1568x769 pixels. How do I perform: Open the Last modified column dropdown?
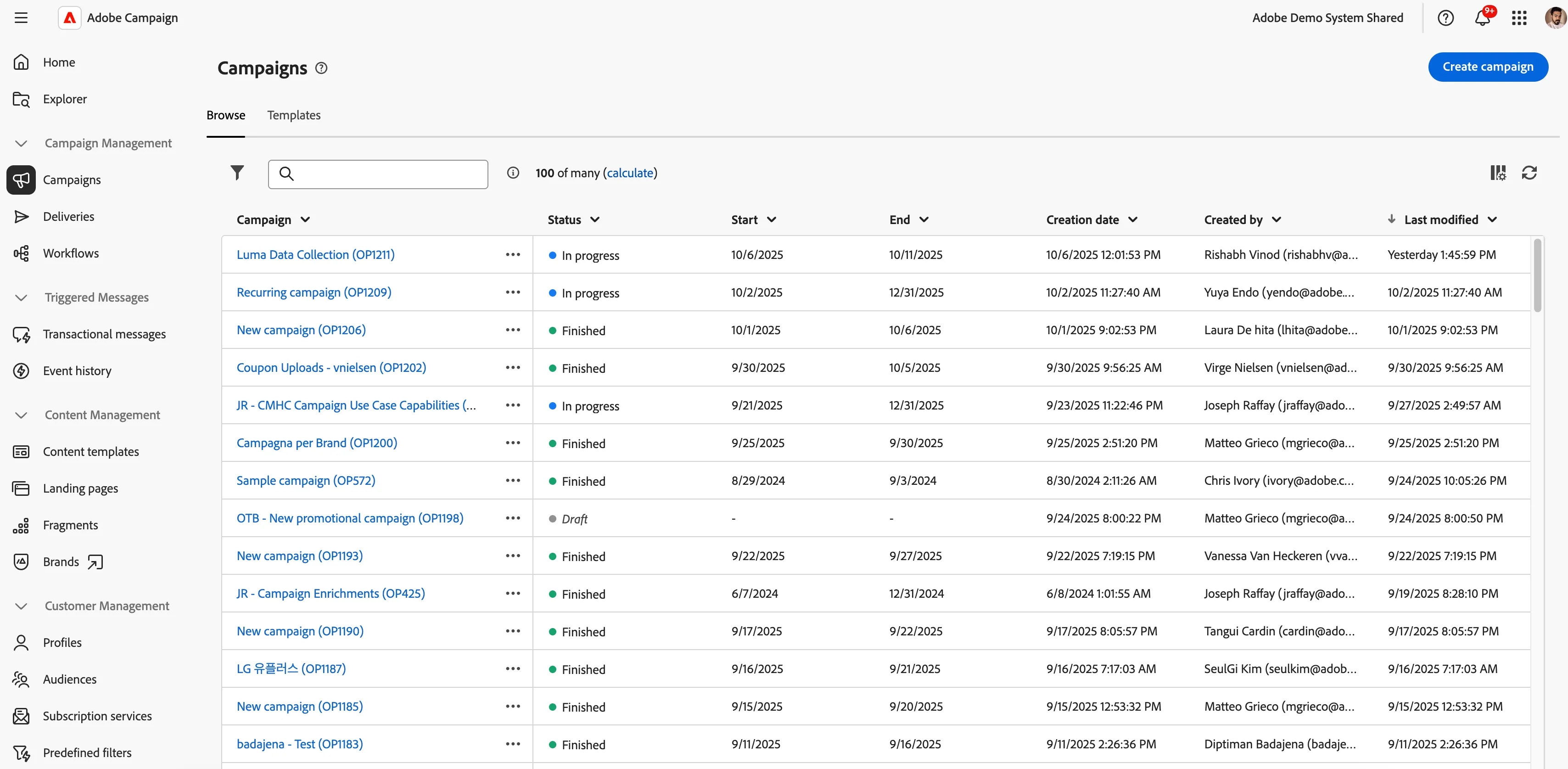tap(1493, 220)
